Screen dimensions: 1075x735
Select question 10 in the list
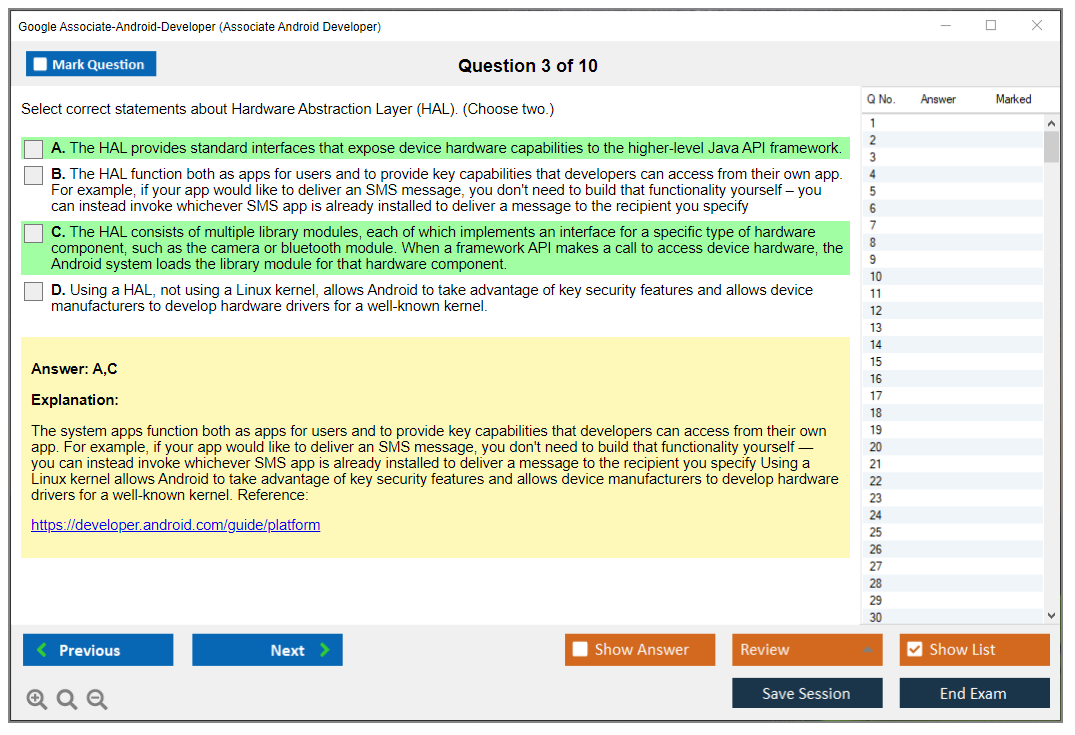point(876,277)
